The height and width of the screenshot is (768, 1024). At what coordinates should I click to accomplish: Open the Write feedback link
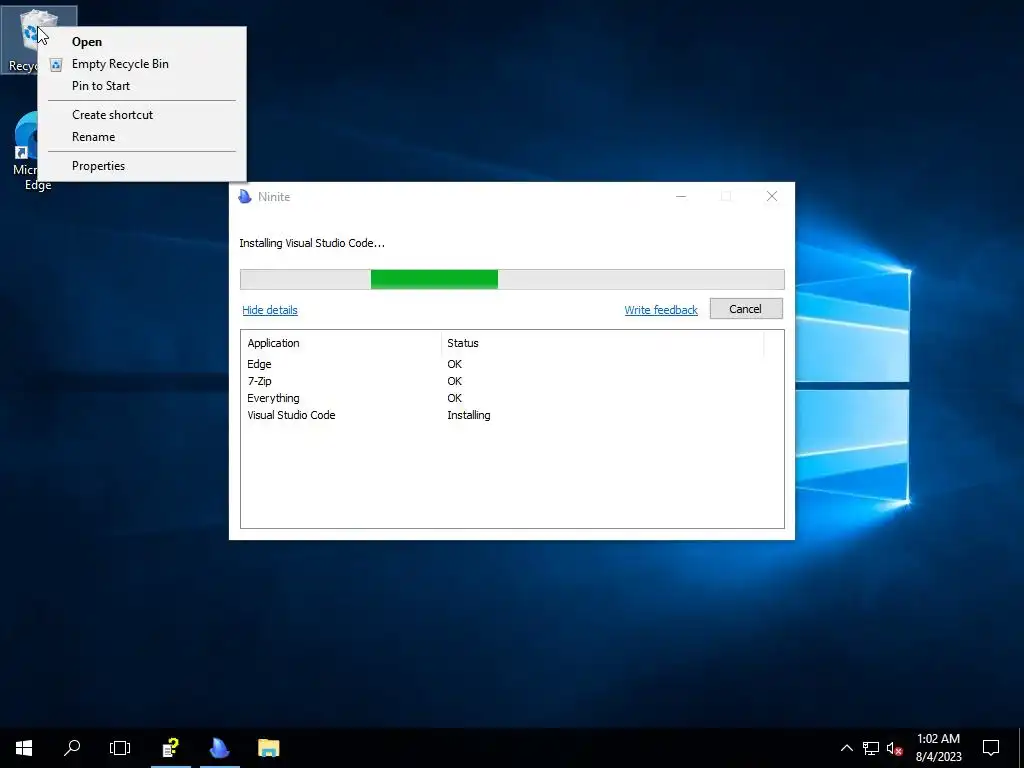click(x=661, y=310)
